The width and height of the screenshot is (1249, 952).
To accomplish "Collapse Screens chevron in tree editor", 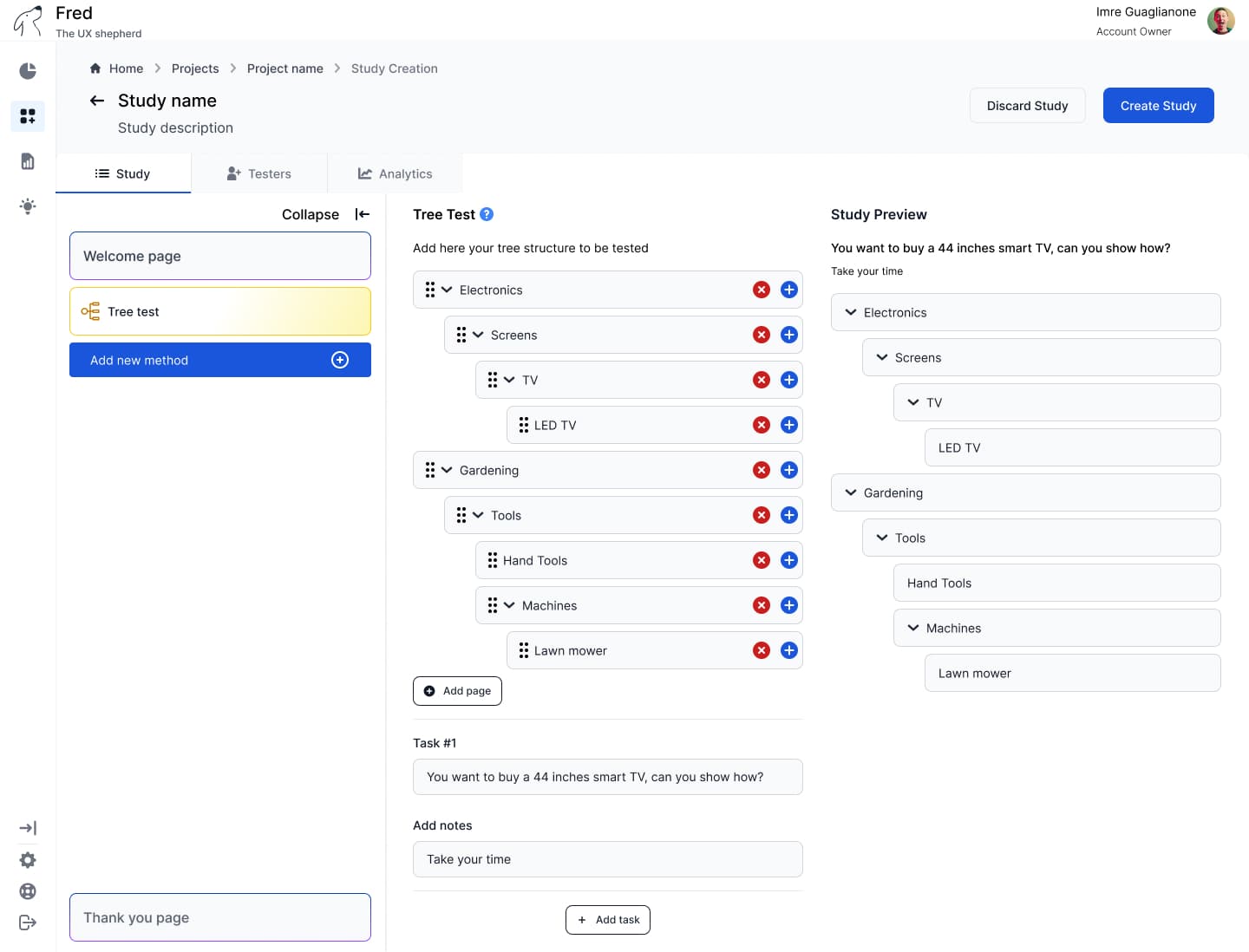I will pyautogui.click(x=478, y=335).
